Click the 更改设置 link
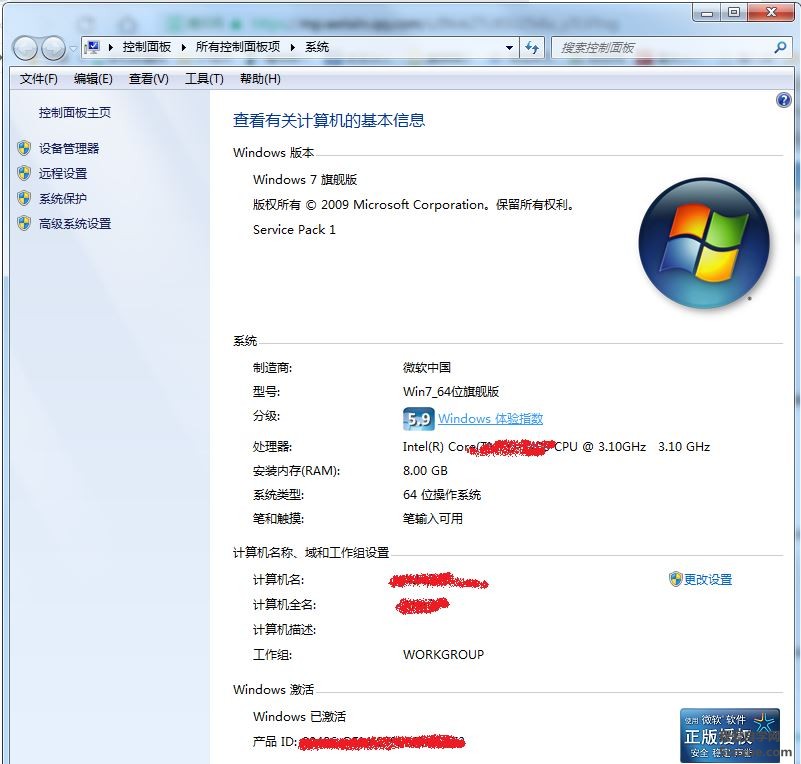 708,580
